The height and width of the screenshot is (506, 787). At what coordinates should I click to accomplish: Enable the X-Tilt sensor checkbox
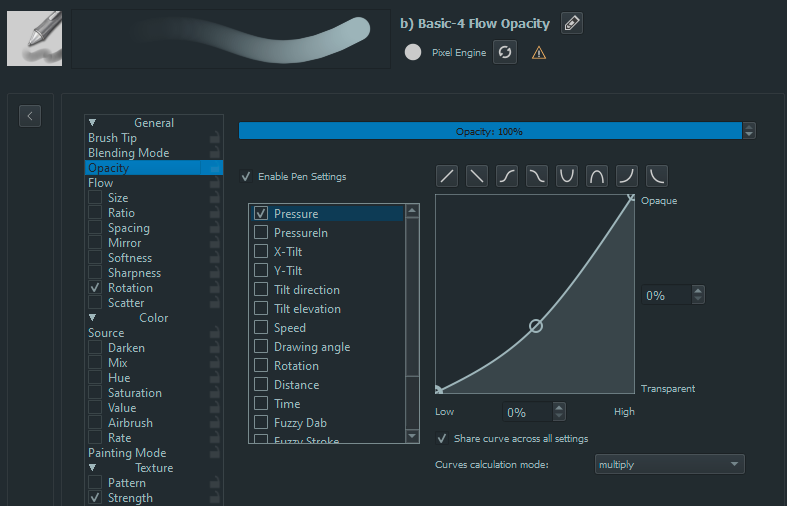coord(261,251)
